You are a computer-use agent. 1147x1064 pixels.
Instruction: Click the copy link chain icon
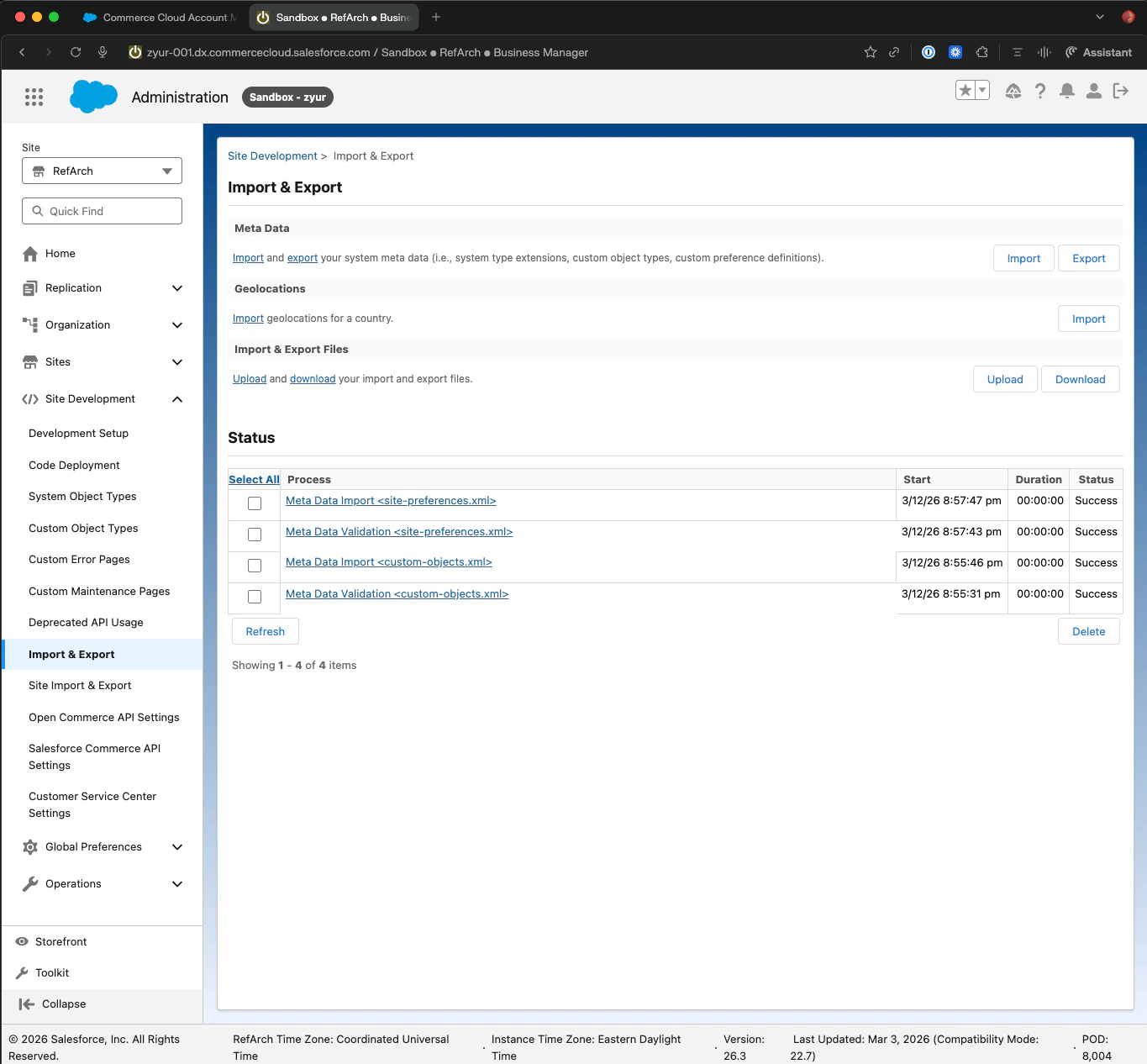(x=894, y=52)
